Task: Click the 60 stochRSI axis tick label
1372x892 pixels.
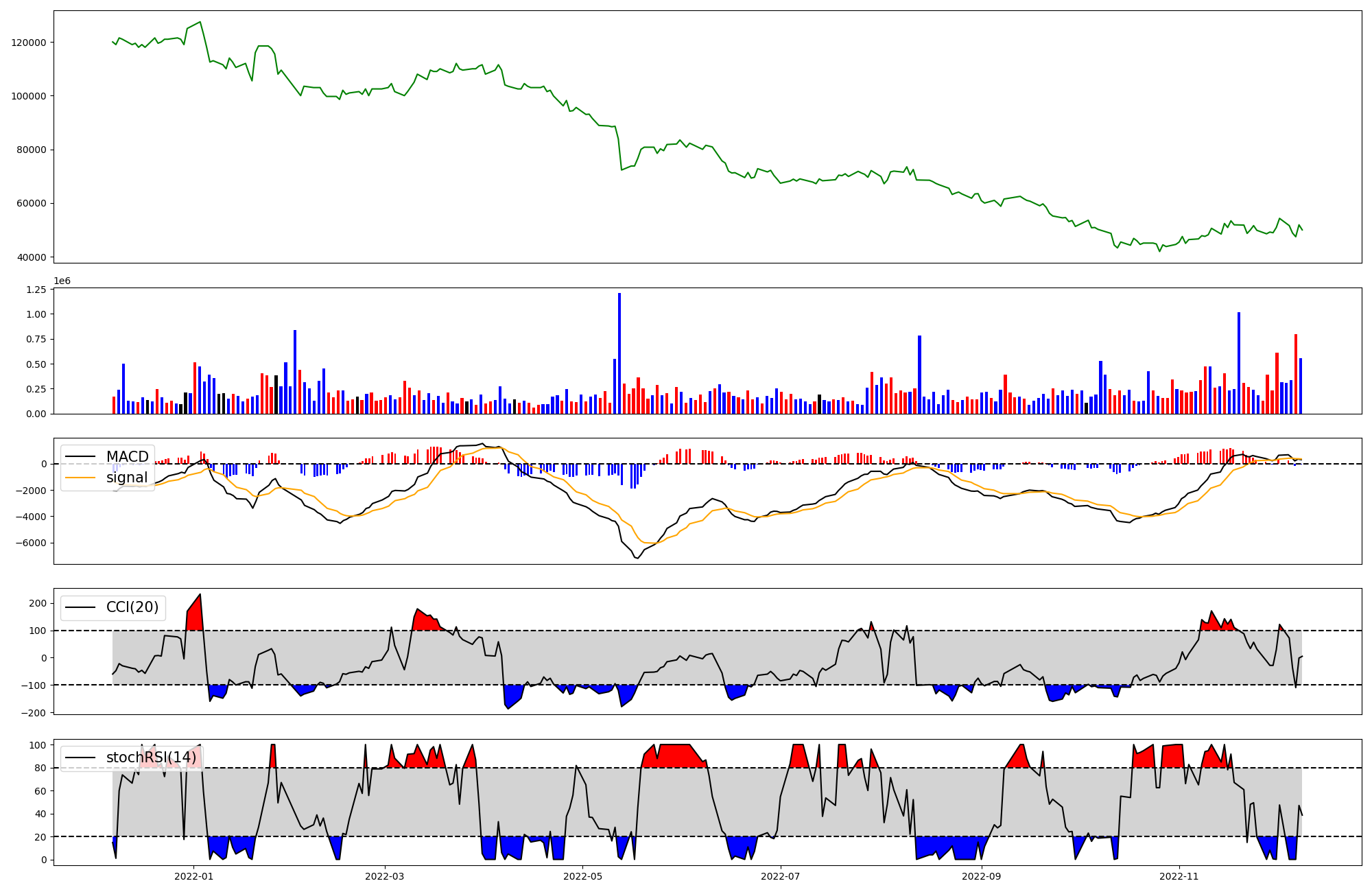Action: tap(42, 791)
